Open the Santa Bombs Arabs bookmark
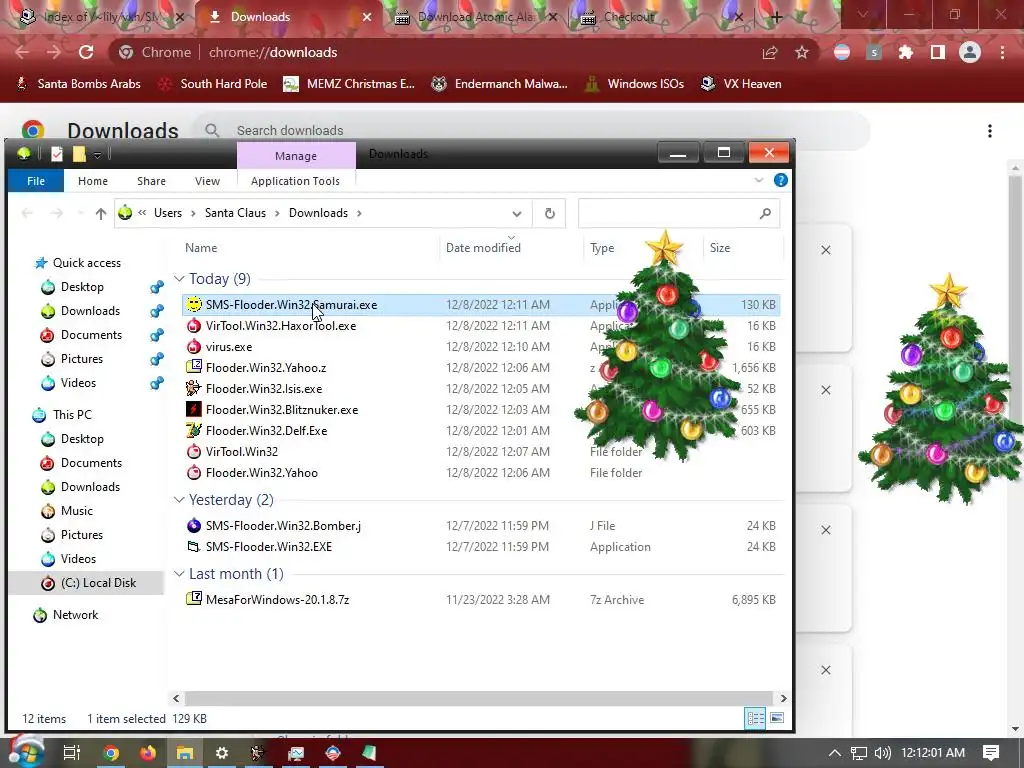 [x=78, y=84]
